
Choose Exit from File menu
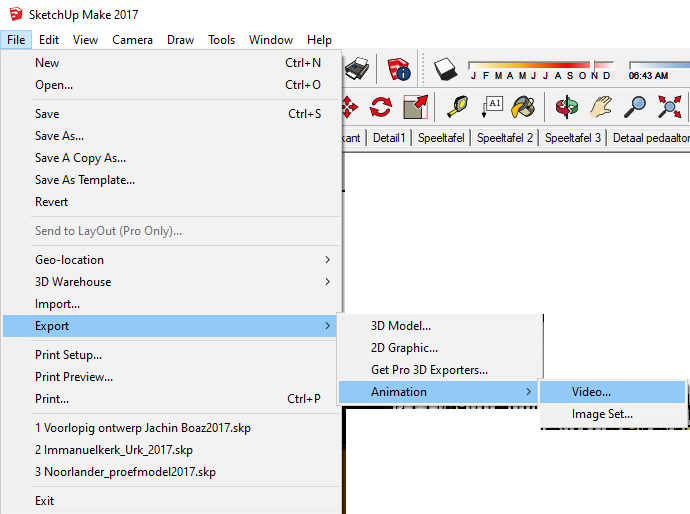pos(172,501)
